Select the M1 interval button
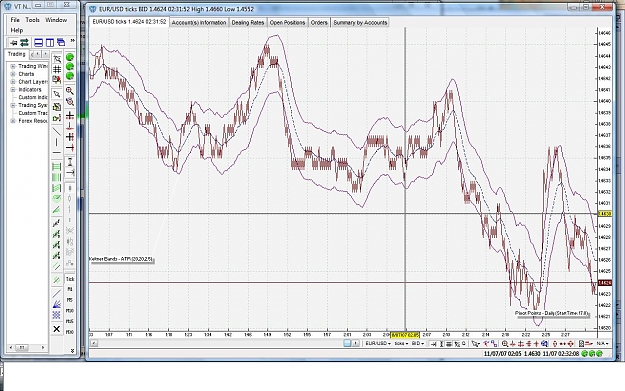This screenshot has height=391, width=625. click(70, 289)
